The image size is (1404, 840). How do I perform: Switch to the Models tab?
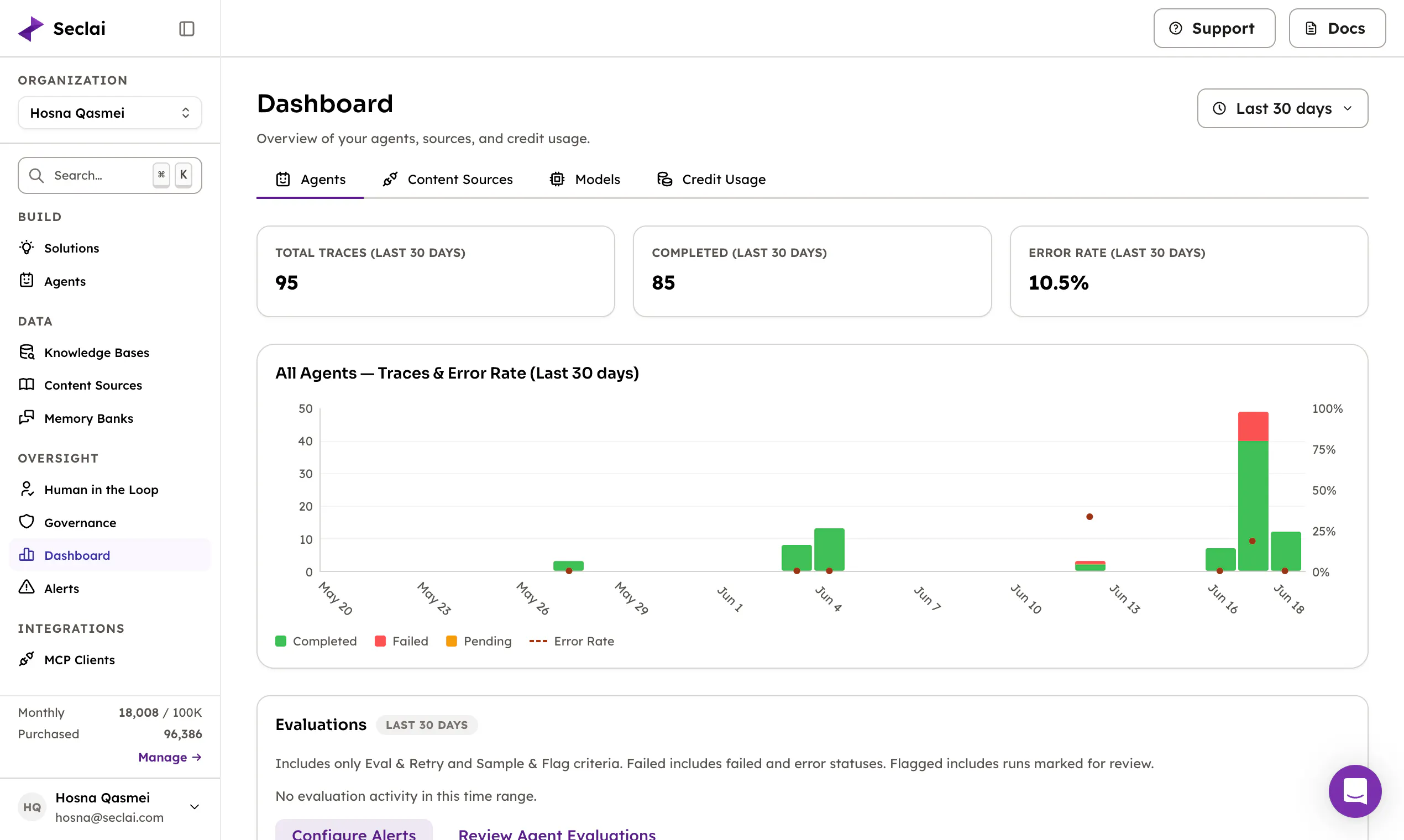[585, 180]
